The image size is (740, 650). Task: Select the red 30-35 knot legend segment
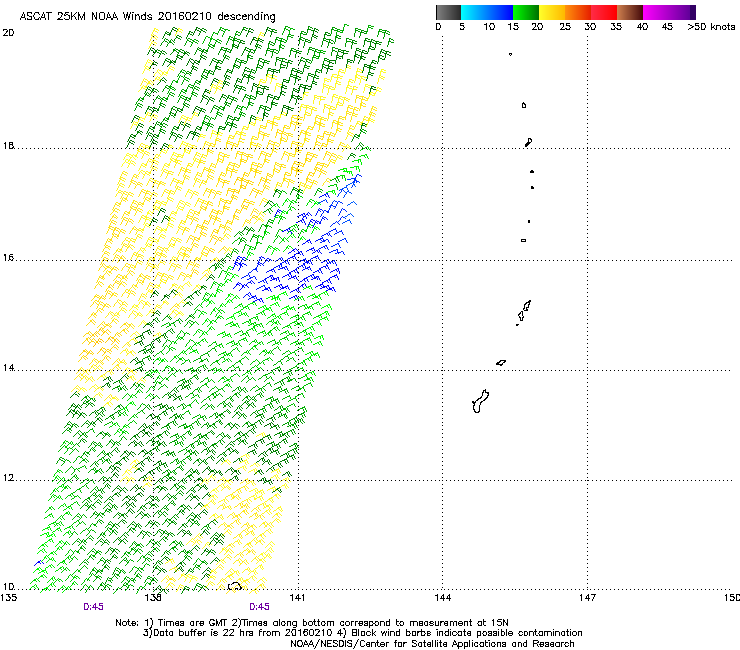pos(604,12)
